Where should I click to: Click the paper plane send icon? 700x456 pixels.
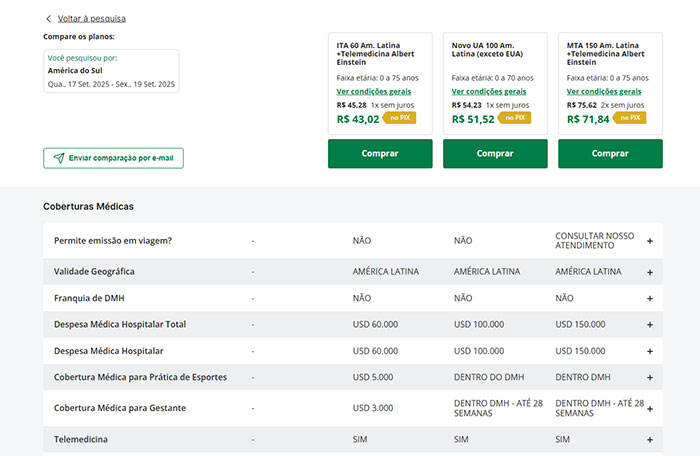(x=59, y=158)
